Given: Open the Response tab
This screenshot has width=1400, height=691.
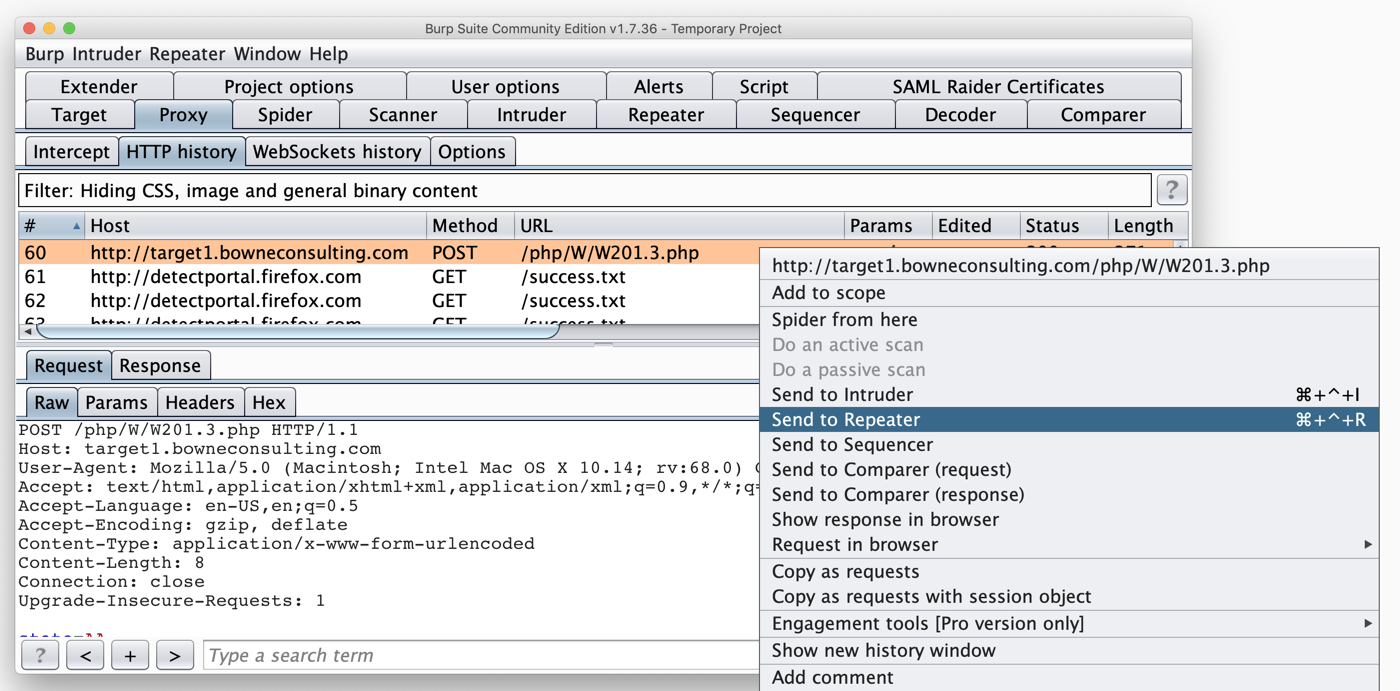Looking at the screenshot, I should (x=160, y=366).
